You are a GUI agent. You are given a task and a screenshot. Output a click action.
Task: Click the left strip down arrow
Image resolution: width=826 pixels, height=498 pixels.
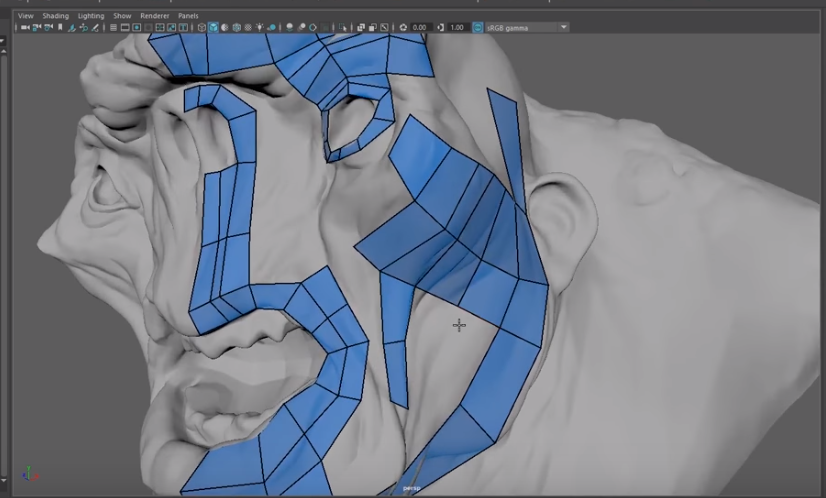(3, 480)
